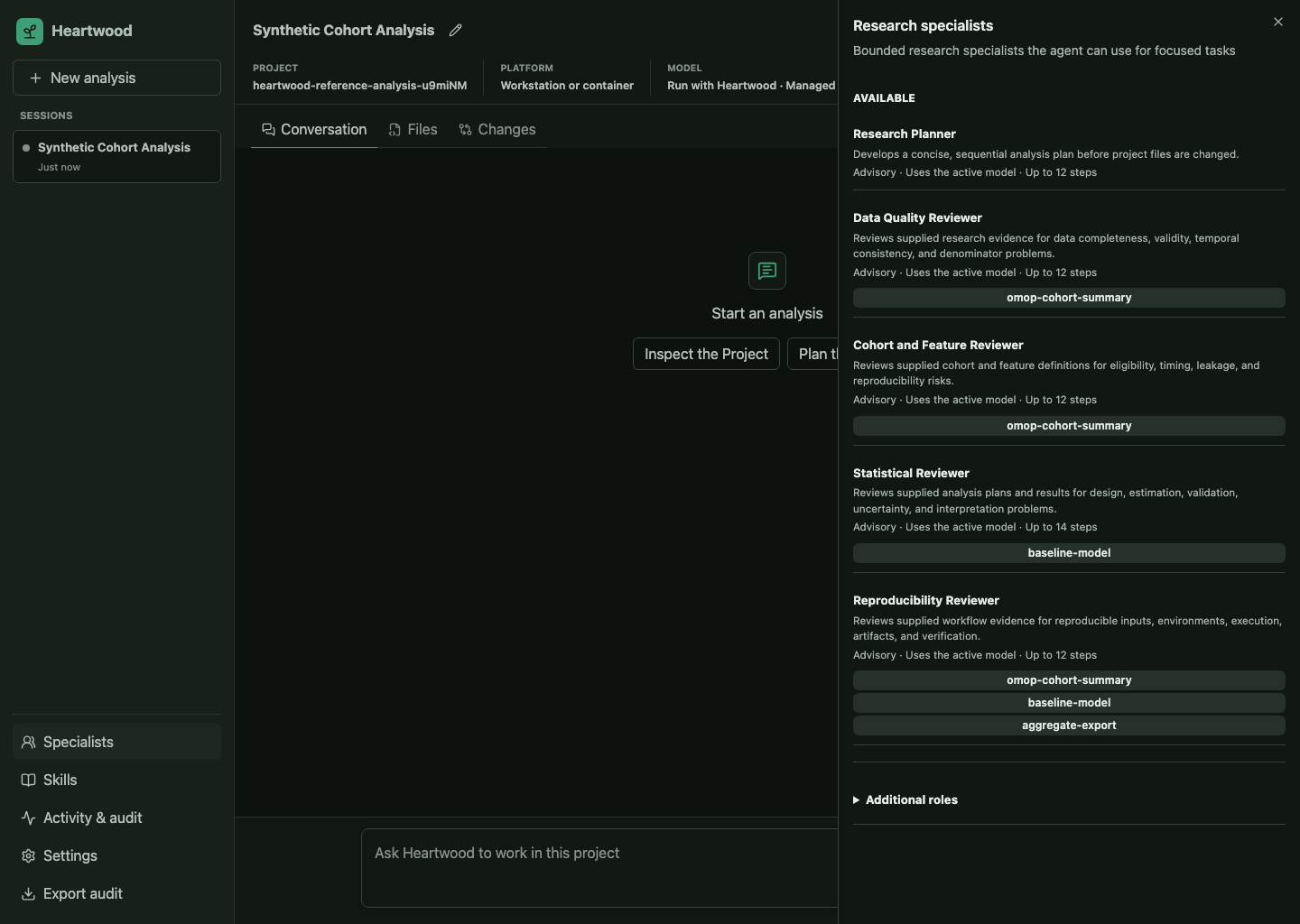Click the Run with Heartwood · Managed model value
Viewport: 1300px width, 924px height.
click(751, 86)
